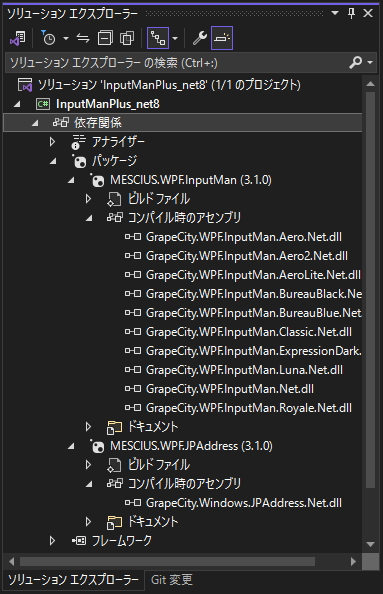This screenshot has height=594, width=383.
Task: Switch between solution and folder views
Action: point(17,38)
